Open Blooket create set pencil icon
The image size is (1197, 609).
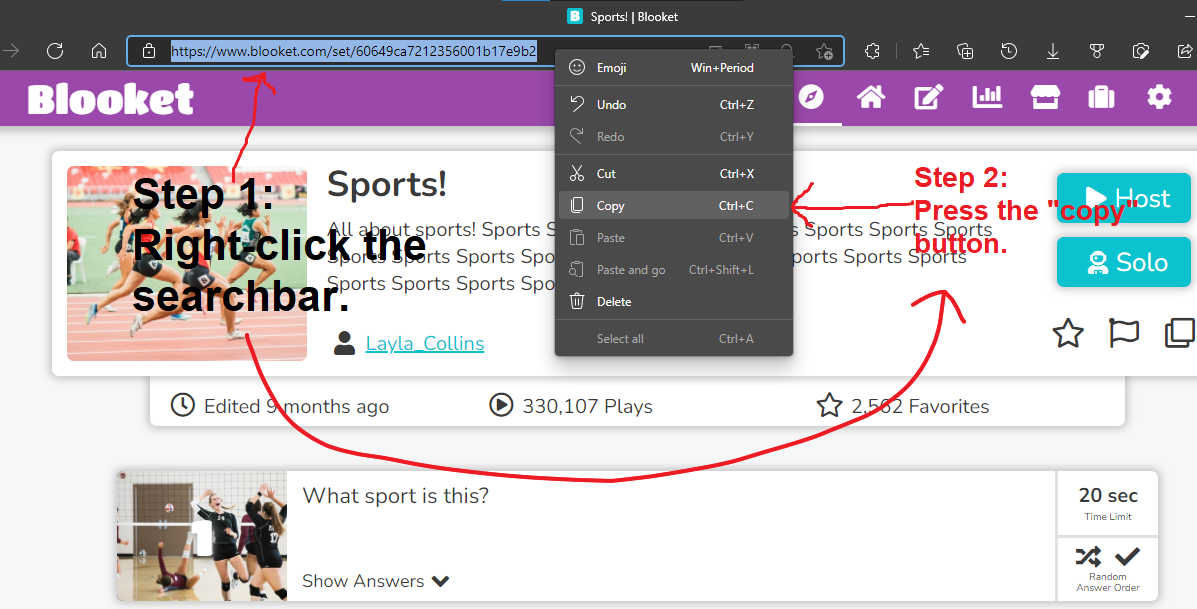point(929,97)
